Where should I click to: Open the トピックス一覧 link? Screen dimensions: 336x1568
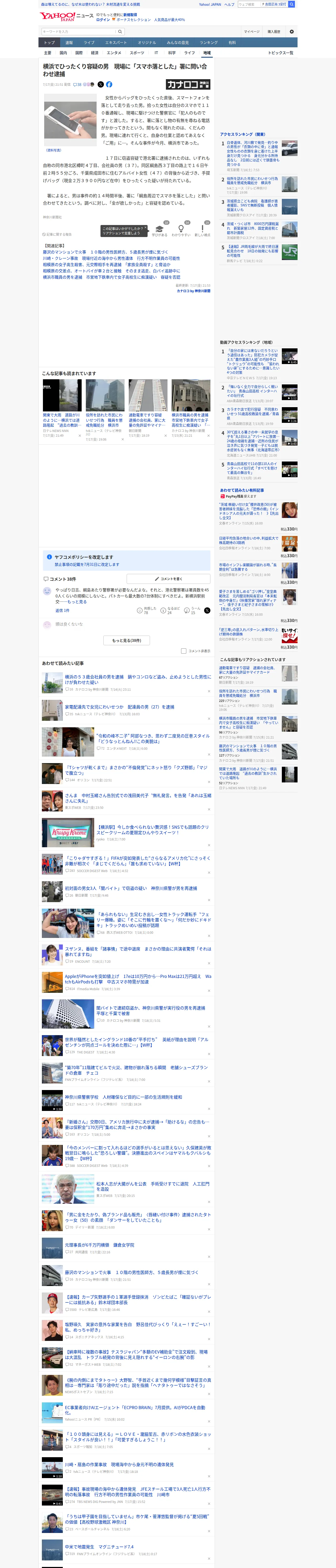point(281,53)
